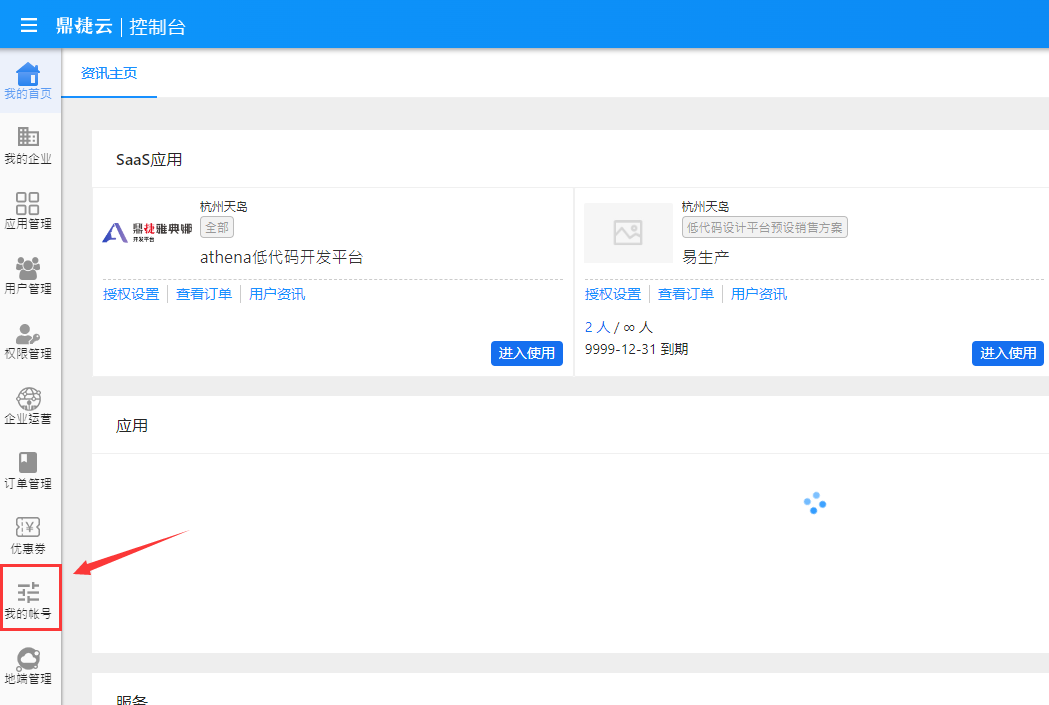
Task: Open 用户管理 users icon in sidebar
Action: click(x=28, y=268)
